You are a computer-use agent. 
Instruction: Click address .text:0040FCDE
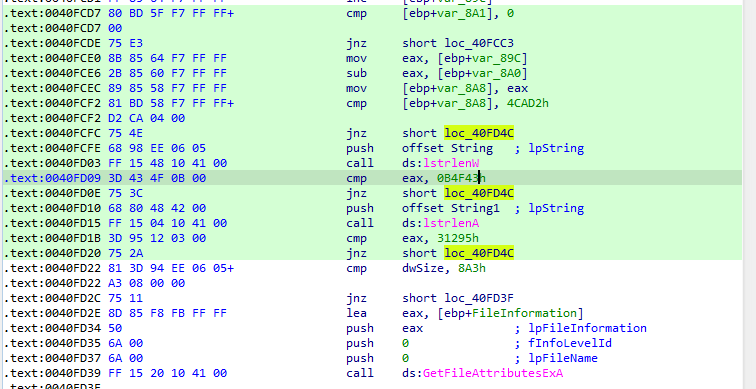pos(52,43)
